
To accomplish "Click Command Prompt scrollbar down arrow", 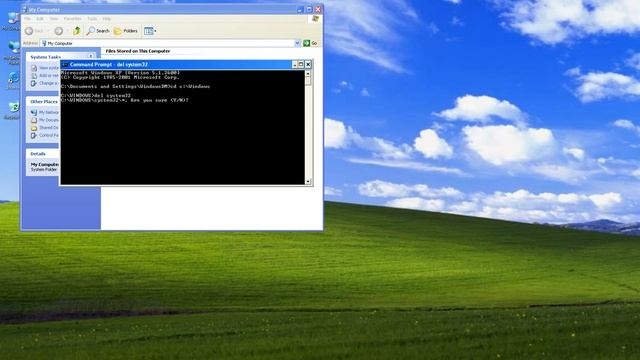I will click(308, 181).
